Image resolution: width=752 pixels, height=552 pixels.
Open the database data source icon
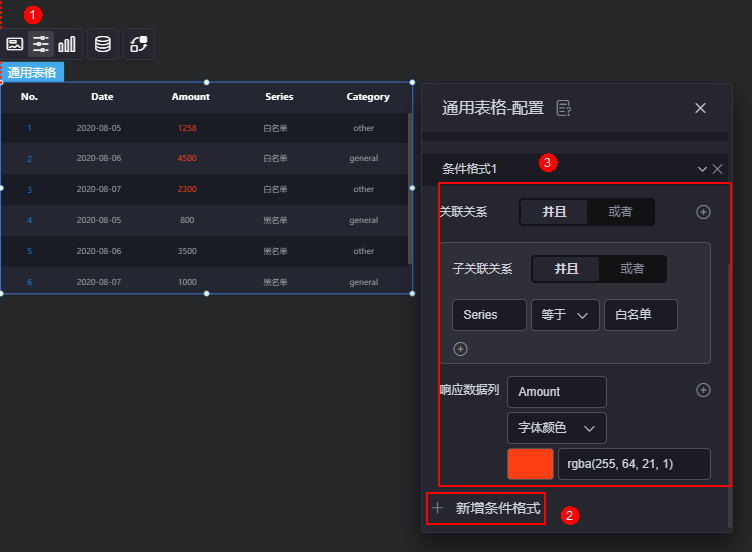pyautogui.click(x=103, y=44)
